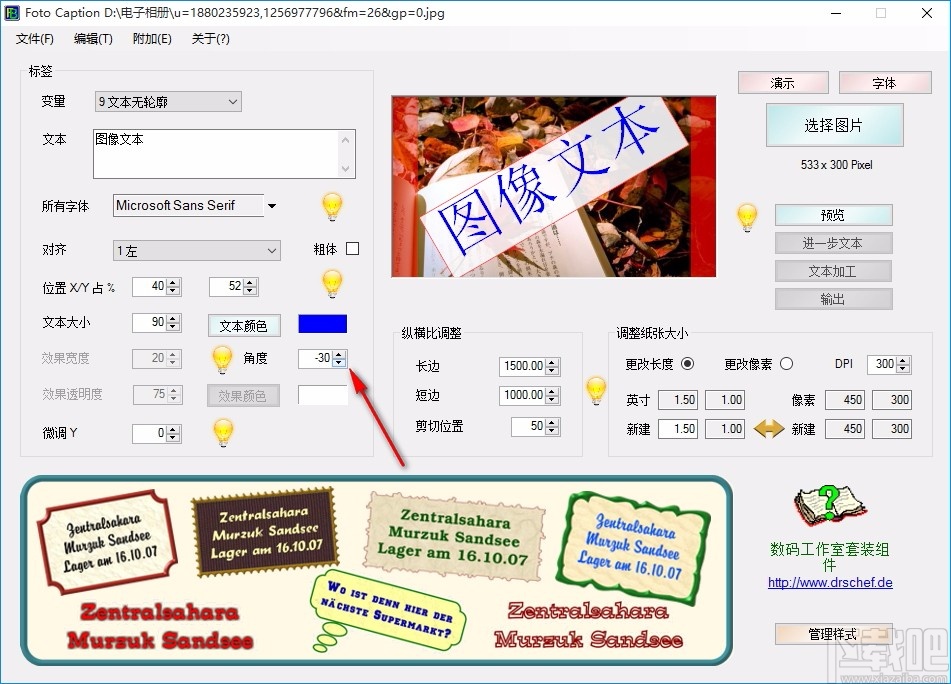Click the 文本加工 button
The width and height of the screenshot is (951, 684).
tap(833, 271)
